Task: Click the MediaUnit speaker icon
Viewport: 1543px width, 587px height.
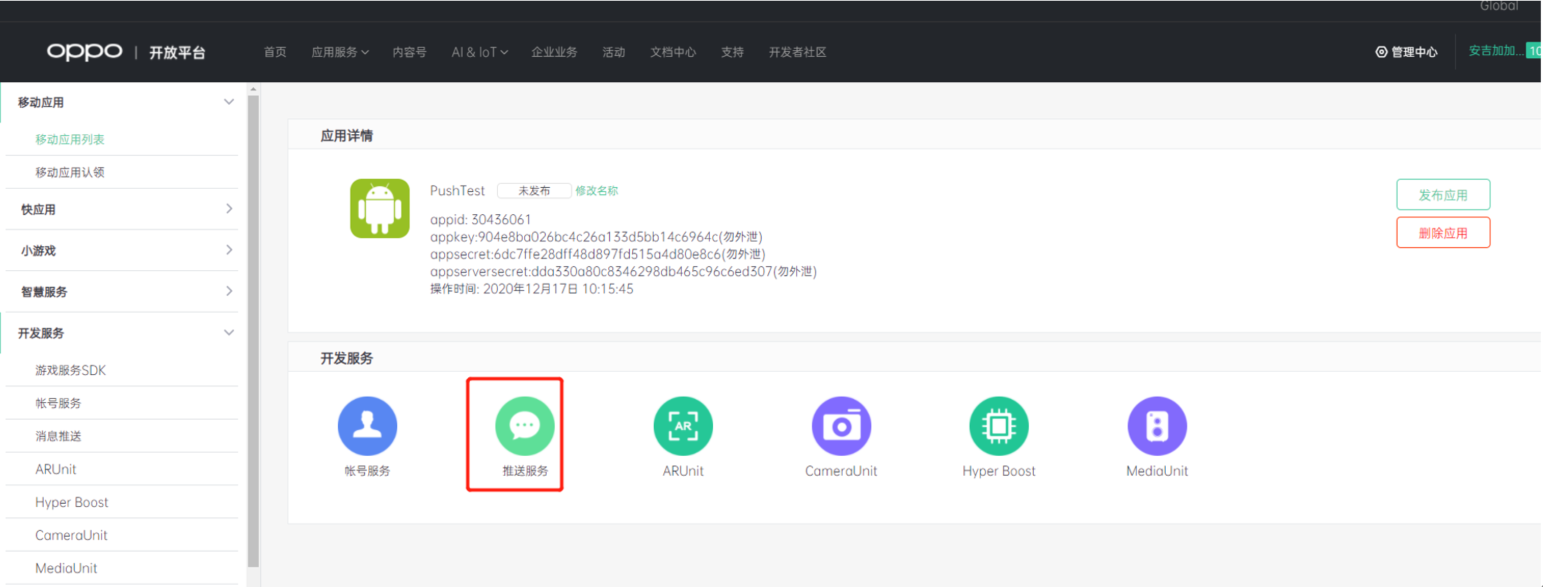Action: coord(1157,426)
